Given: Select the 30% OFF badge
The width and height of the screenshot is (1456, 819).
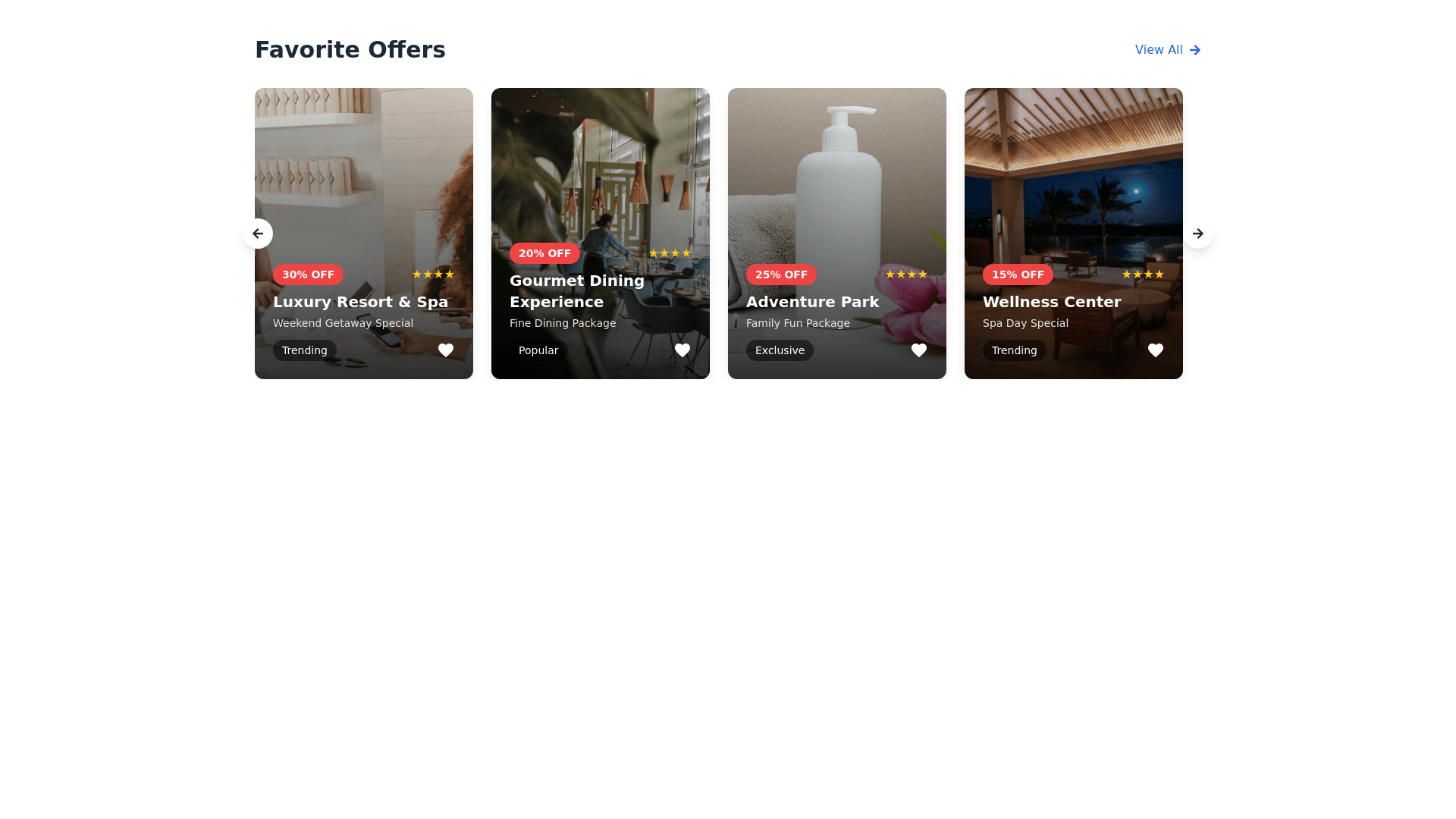Looking at the screenshot, I should pyautogui.click(x=308, y=275).
